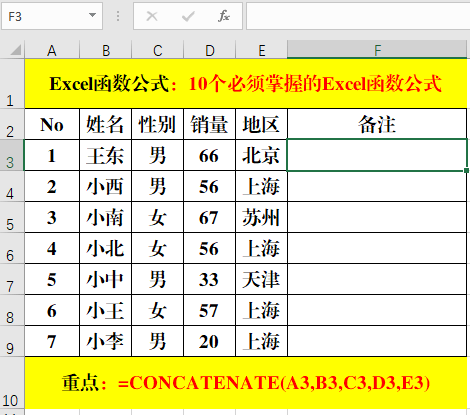
Task: Select column C header
Action: coord(158,50)
